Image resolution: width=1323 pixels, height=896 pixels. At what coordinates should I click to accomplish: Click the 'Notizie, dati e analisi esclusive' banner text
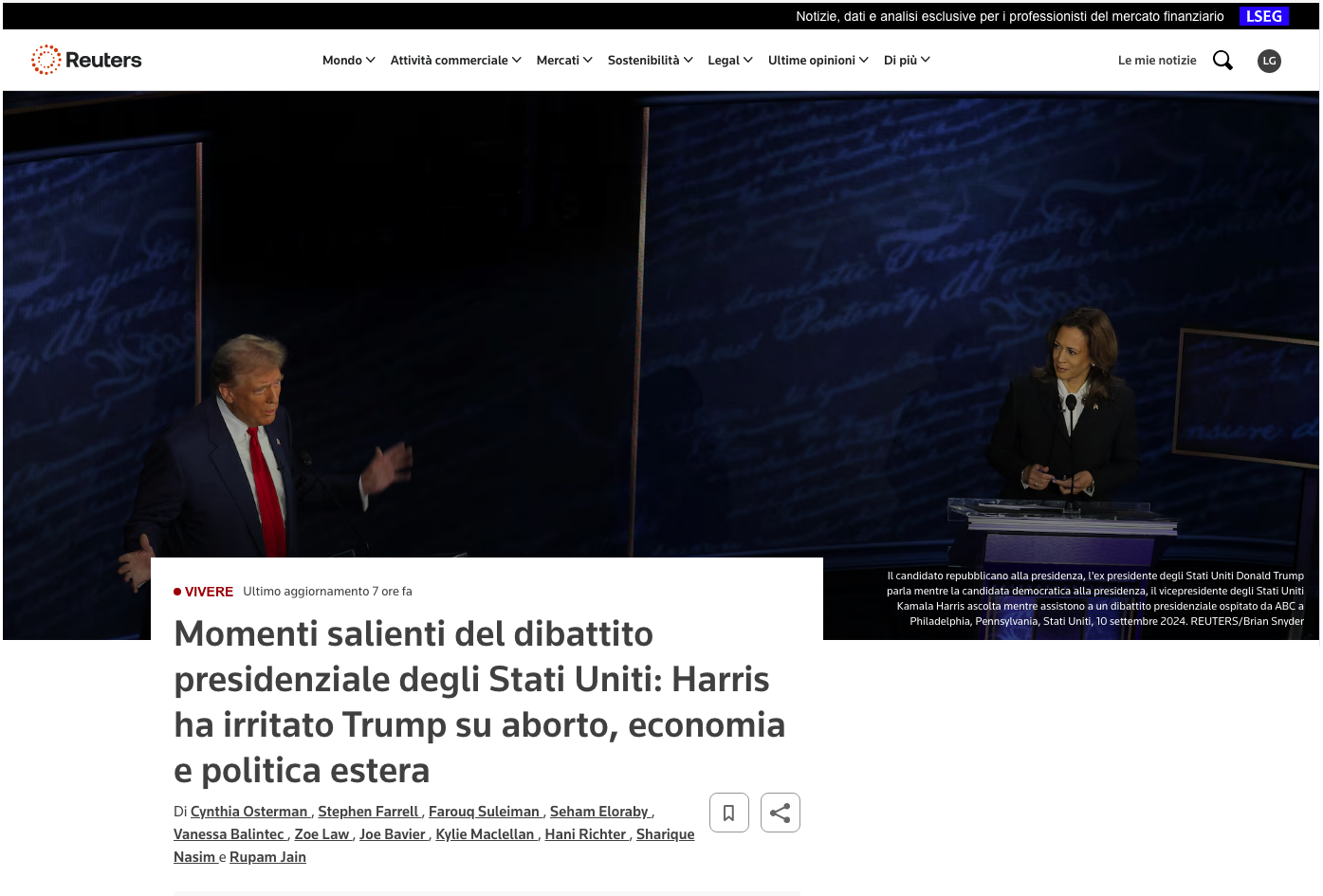[x=1010, y=16]
